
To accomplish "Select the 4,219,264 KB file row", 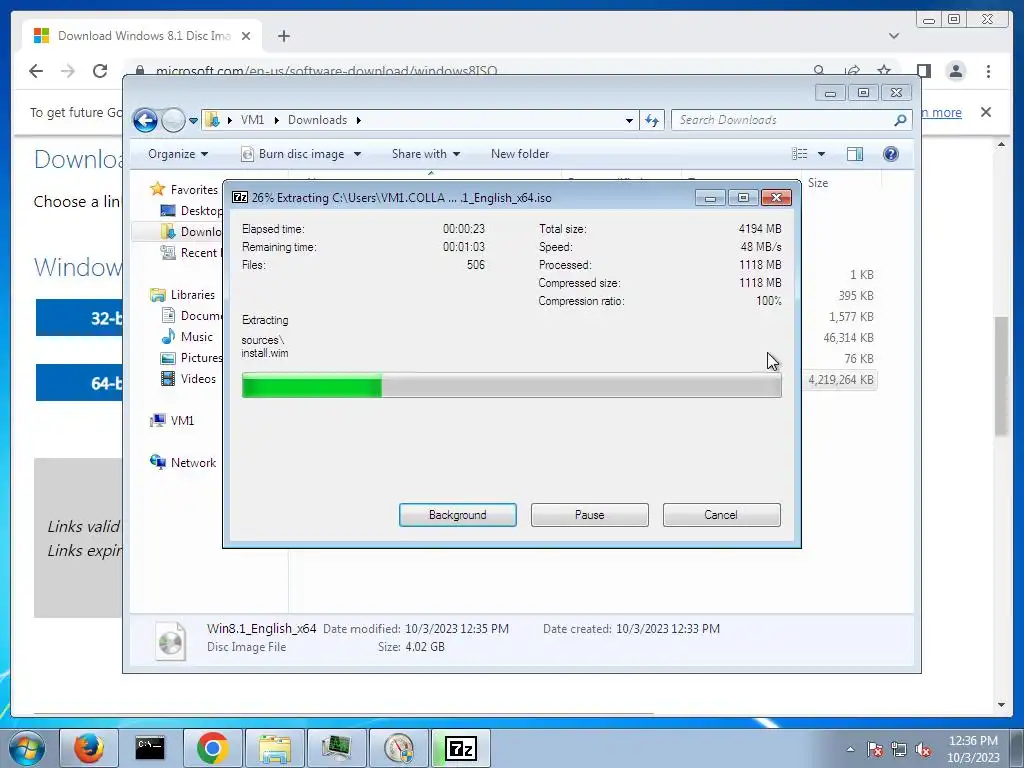I will pyautogui.click(x=840, y=380).
